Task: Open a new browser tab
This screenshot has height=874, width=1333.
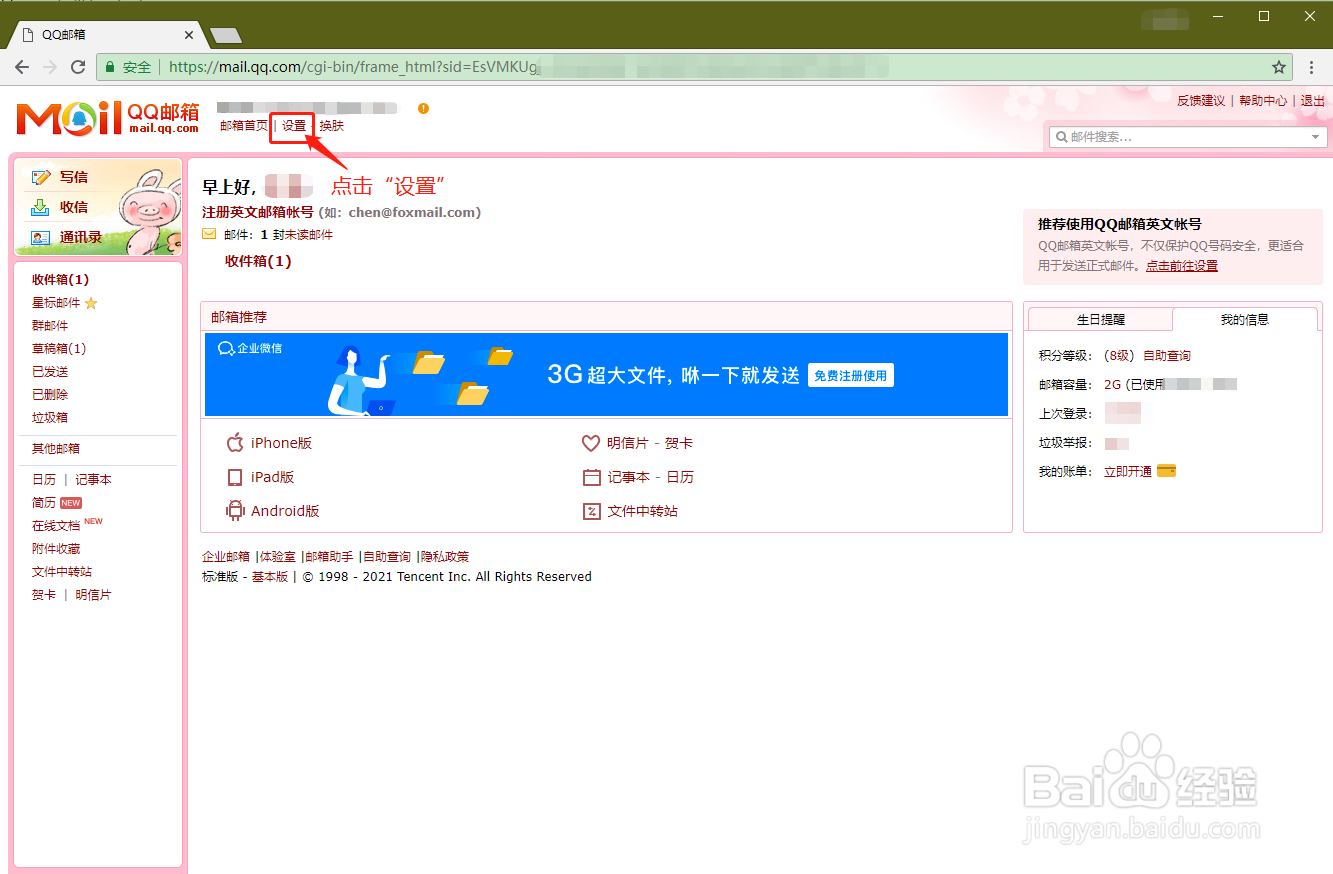Action: [226, 35]
